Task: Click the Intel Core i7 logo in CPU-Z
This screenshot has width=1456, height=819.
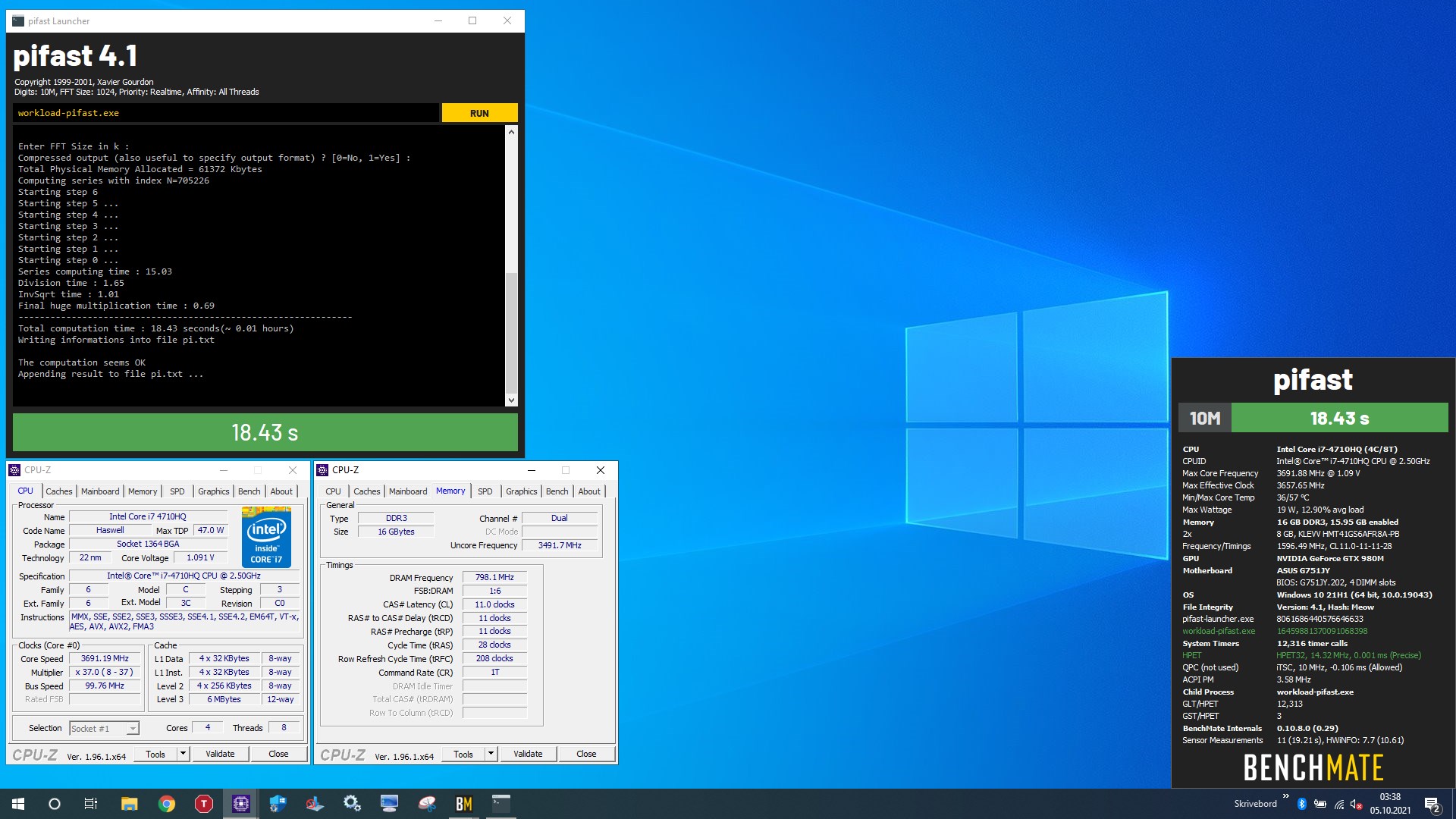Action: tap(266, 537)
